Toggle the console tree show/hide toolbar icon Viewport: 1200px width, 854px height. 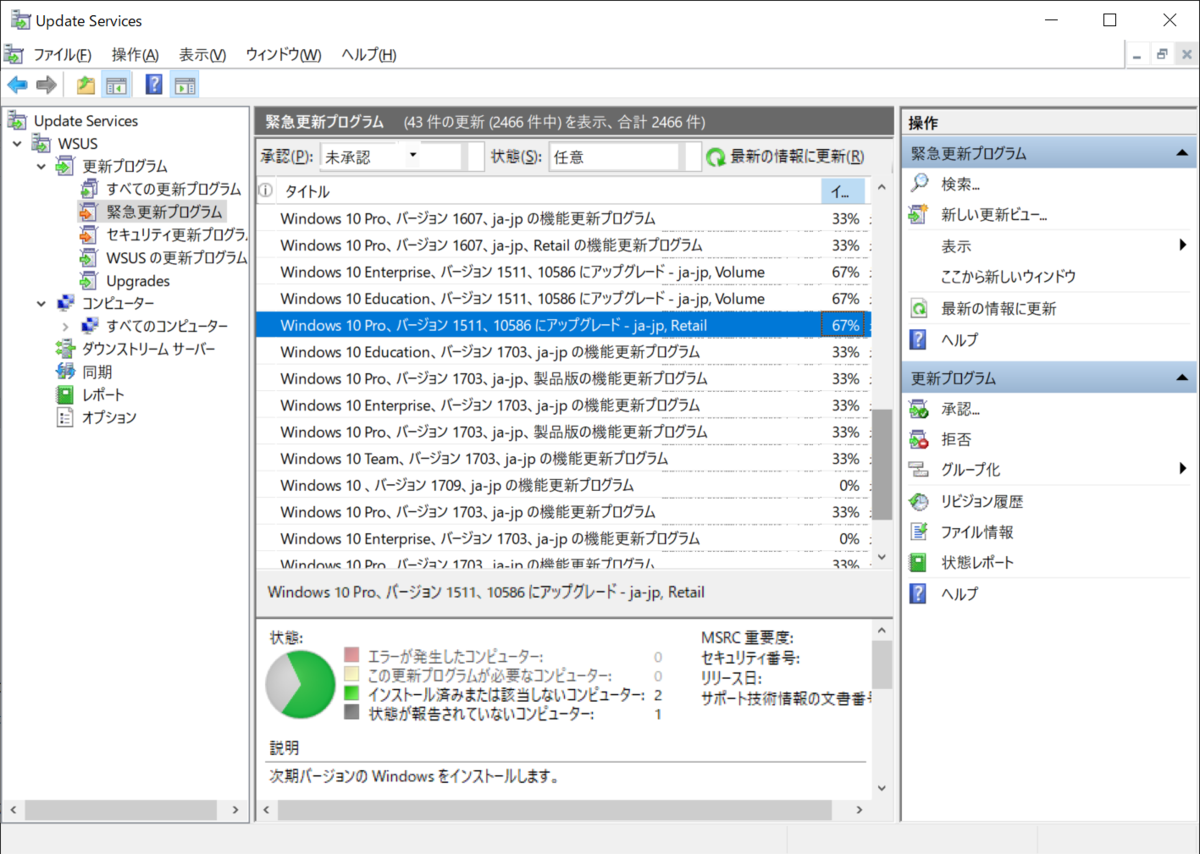117,85
